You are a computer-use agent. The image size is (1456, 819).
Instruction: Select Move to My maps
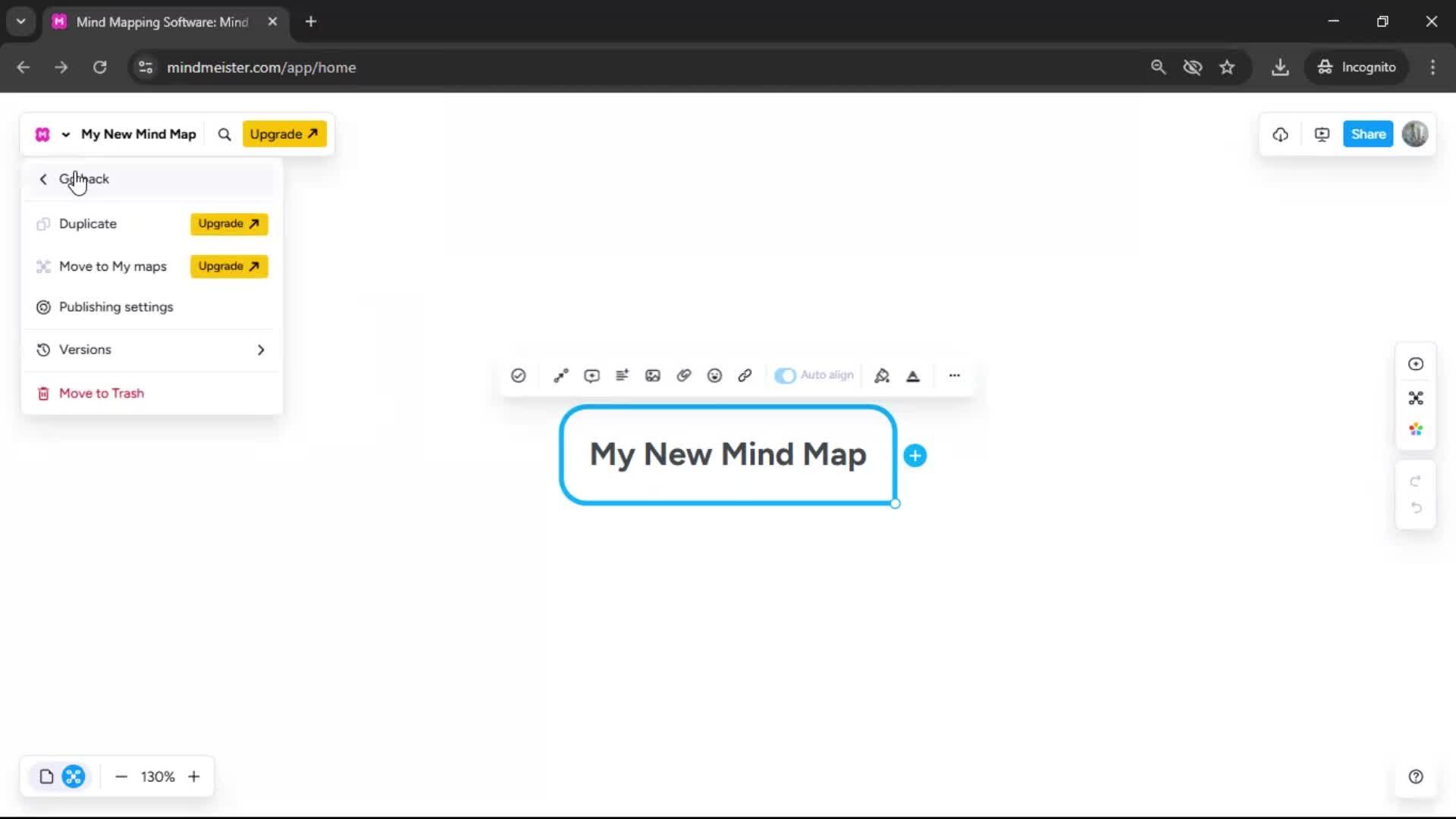113,267
